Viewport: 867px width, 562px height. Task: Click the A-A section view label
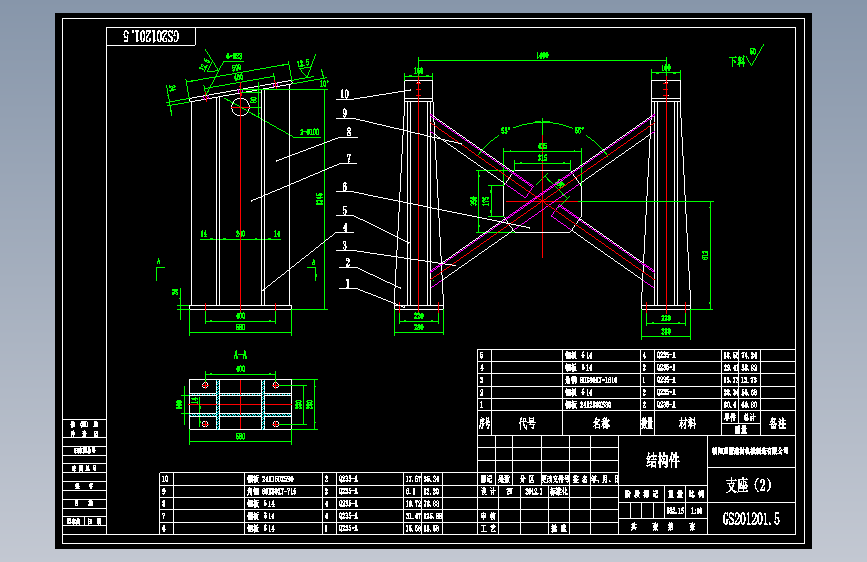240,354
